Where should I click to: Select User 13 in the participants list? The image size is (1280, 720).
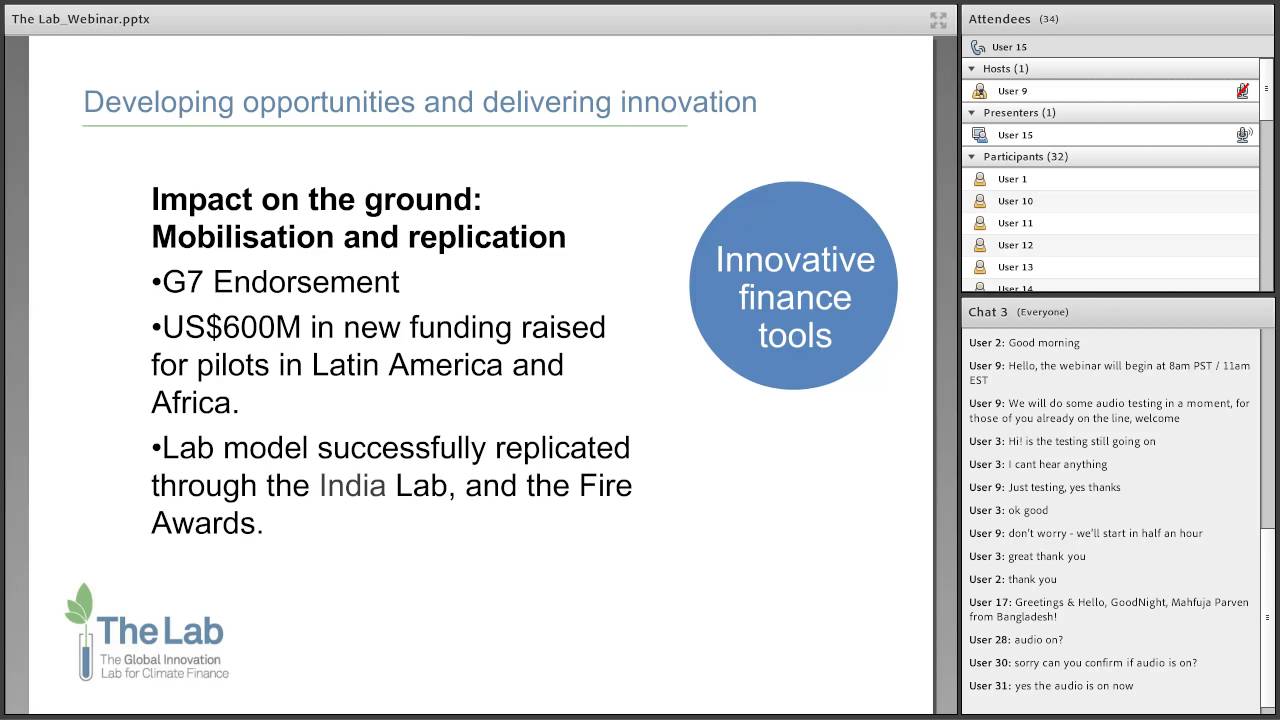[1110, 267]
